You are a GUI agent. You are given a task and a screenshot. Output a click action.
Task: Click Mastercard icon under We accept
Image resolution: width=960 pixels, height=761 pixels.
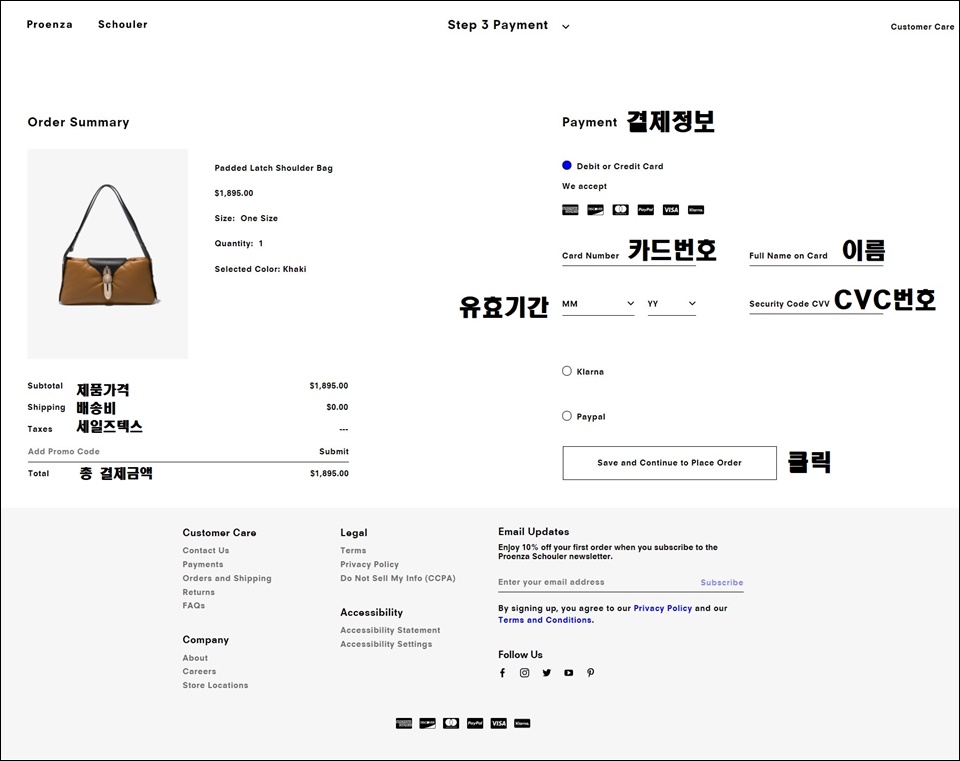[x=620, y=210]
